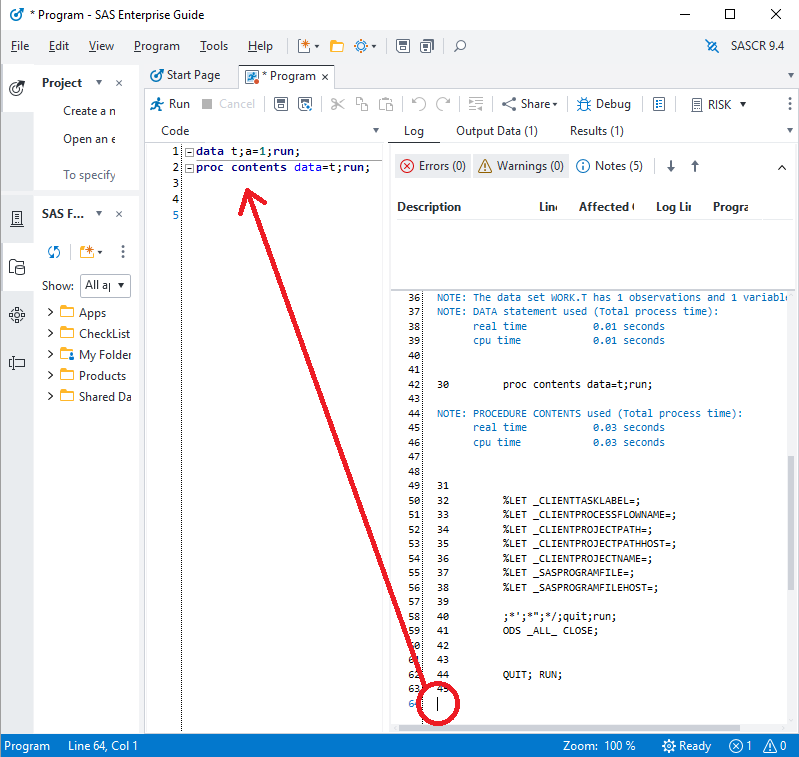This screenshot has height=757, width=799.
Task: Run the SAS program
Action: (x=169, y=104)
